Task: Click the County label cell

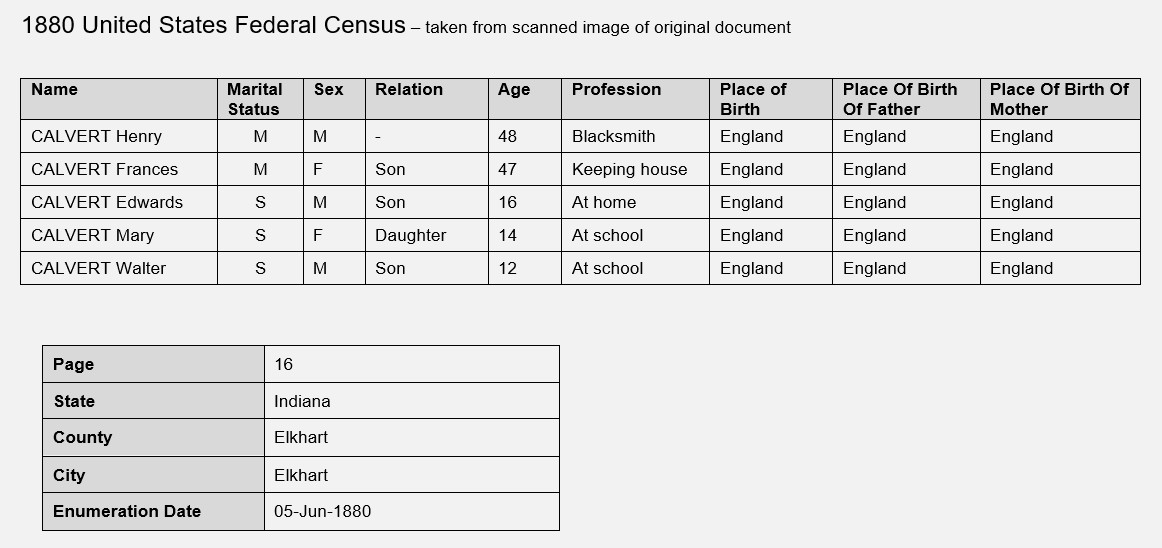Action: 153,438
